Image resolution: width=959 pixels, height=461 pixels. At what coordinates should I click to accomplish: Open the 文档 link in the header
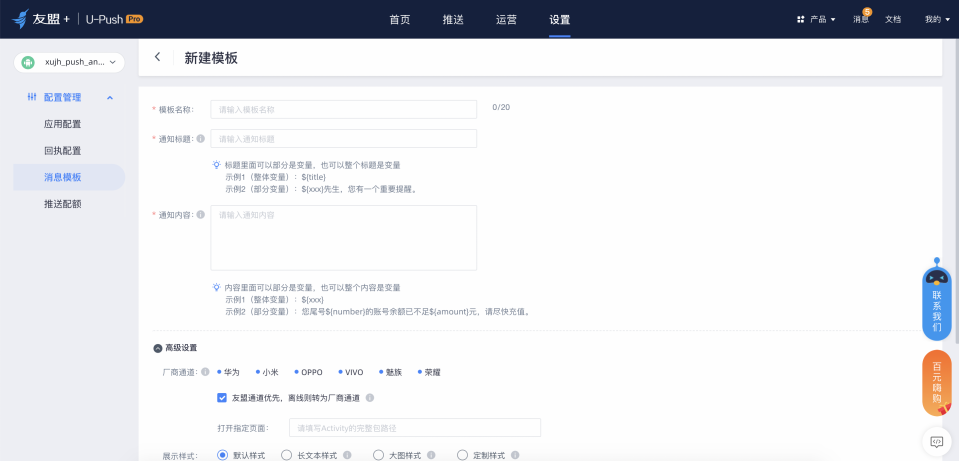tap(893, 20)
